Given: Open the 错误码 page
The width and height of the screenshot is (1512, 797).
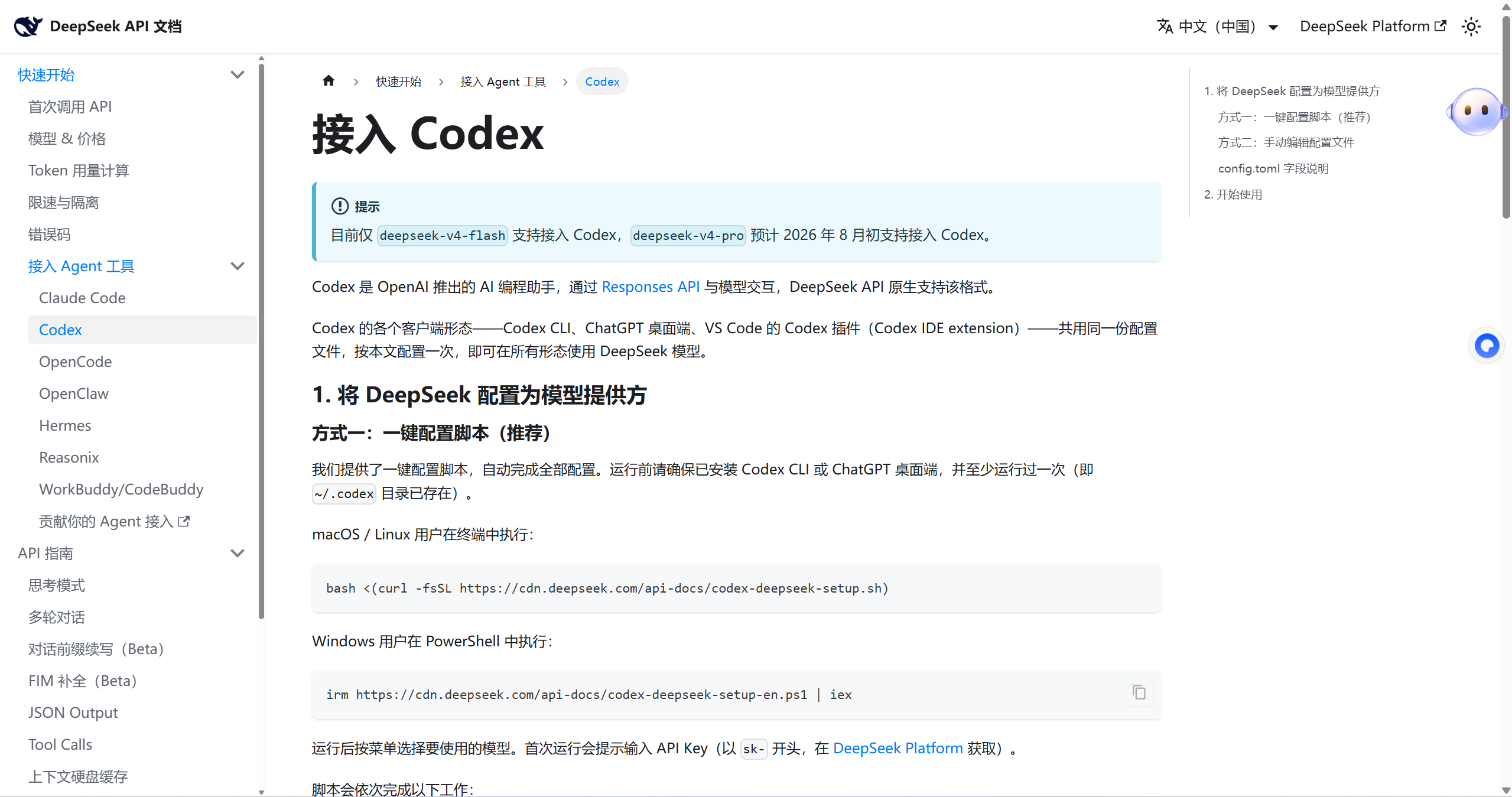Looking at the screenshot, I should pyautogui.click(x=50, y=235).
